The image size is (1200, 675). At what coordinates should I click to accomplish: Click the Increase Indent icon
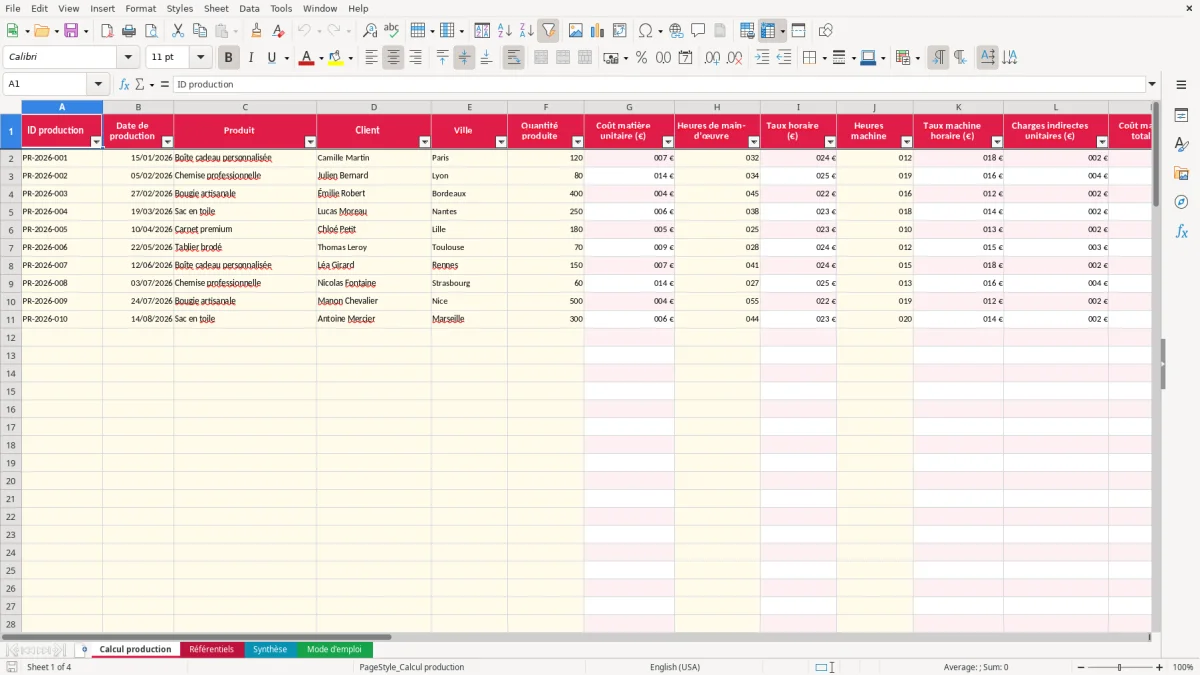point(762,58)
